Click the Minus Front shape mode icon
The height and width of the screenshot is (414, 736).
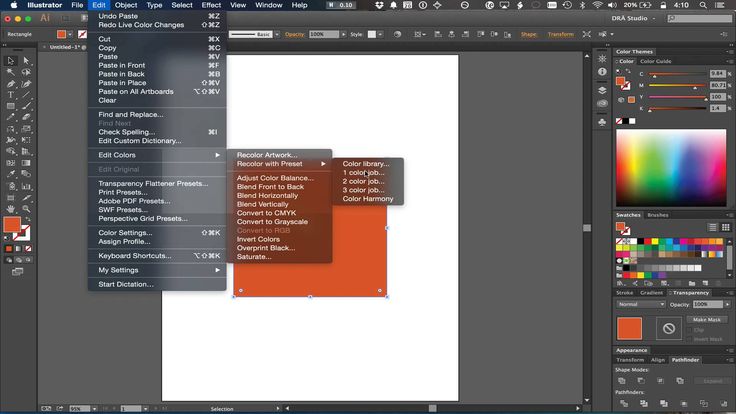click(x=641, y=381)
